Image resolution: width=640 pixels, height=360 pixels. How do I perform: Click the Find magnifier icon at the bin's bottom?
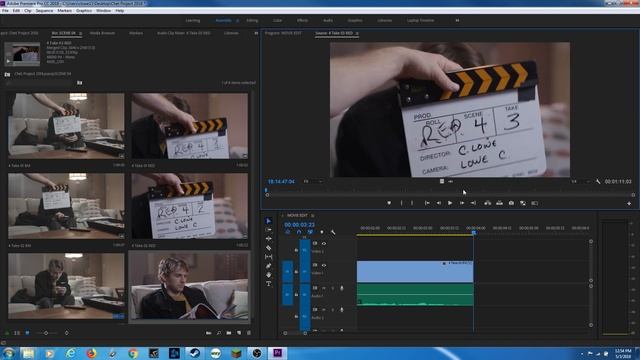[219, 333]
